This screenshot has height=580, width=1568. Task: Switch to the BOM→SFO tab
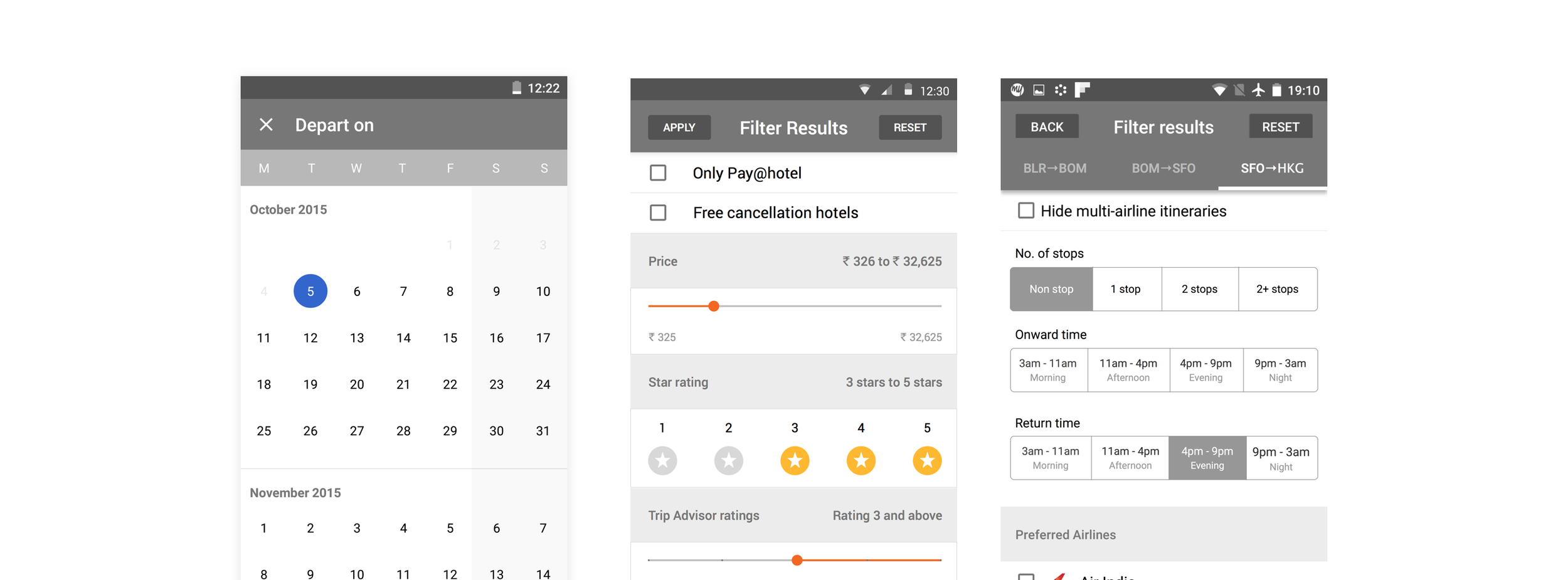(1163, 168)
